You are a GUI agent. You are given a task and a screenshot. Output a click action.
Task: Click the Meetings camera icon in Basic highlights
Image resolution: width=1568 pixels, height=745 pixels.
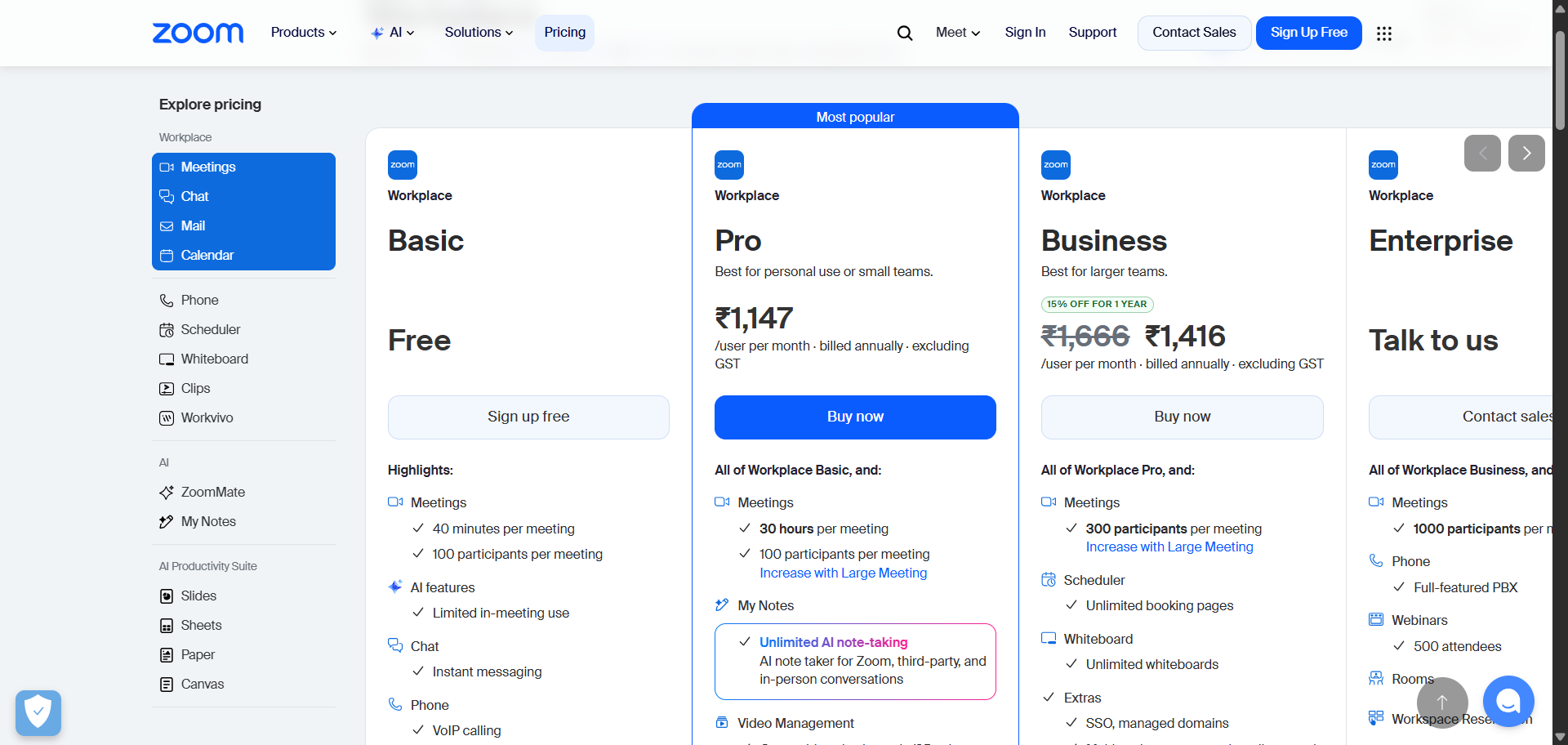(x=395, y=502)
